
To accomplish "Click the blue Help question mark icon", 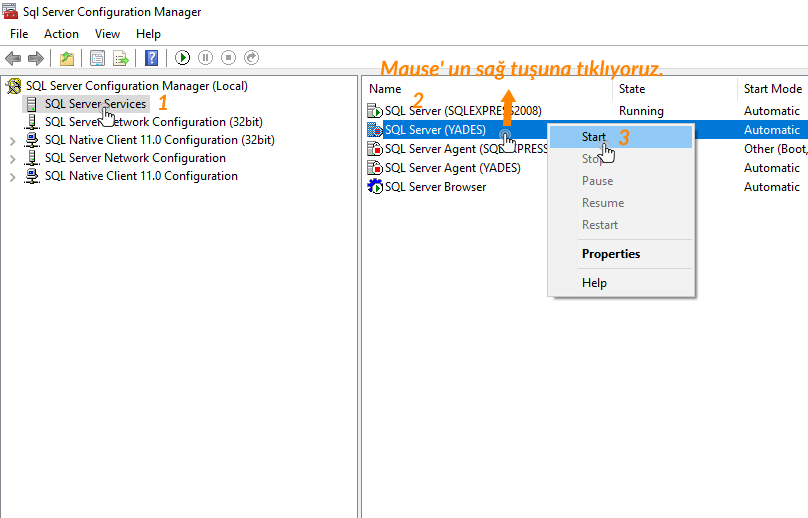I will [x=152, y=59].
